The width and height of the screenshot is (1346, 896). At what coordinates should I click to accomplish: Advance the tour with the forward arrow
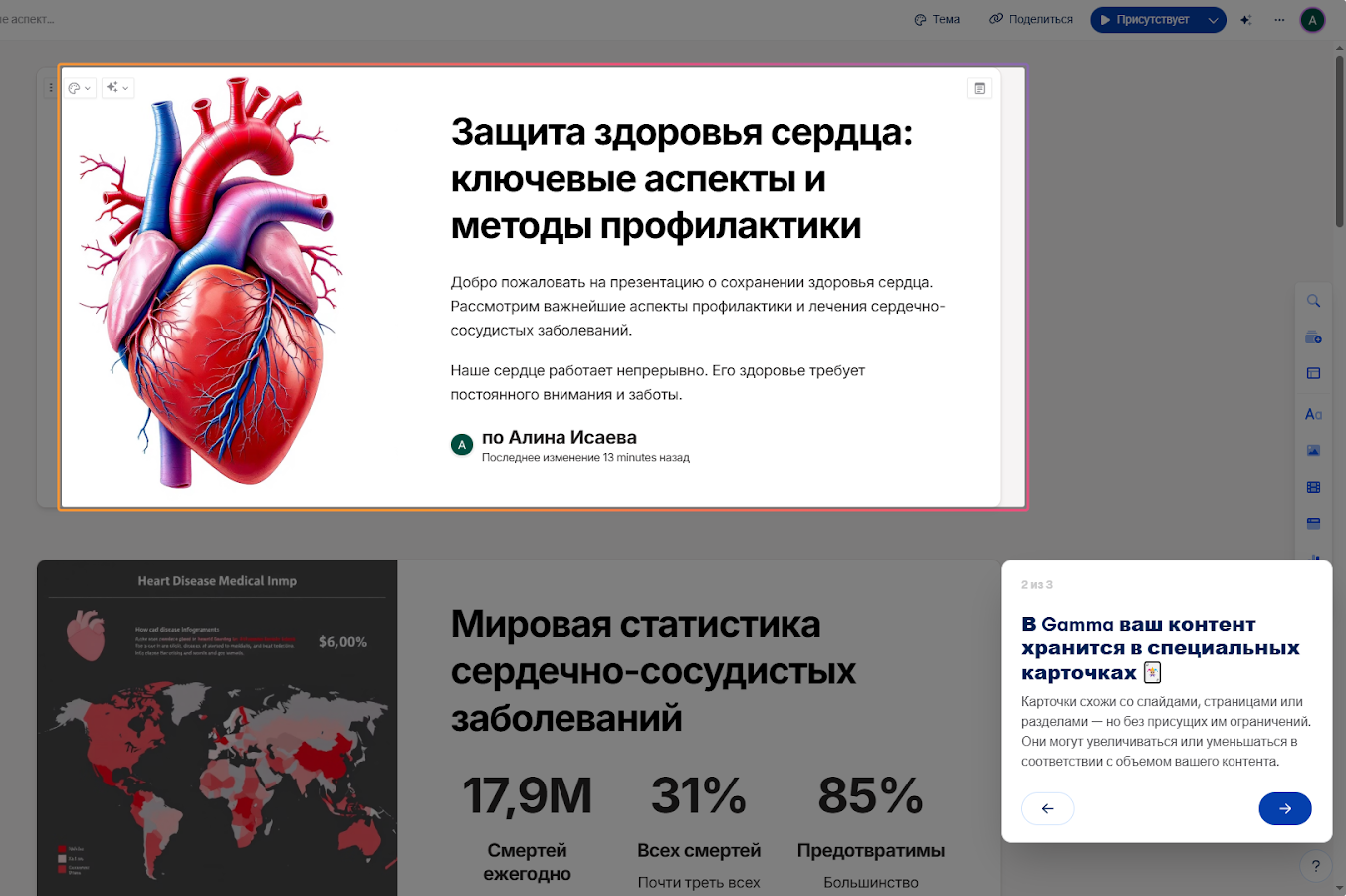click(x=1285, y=808)
